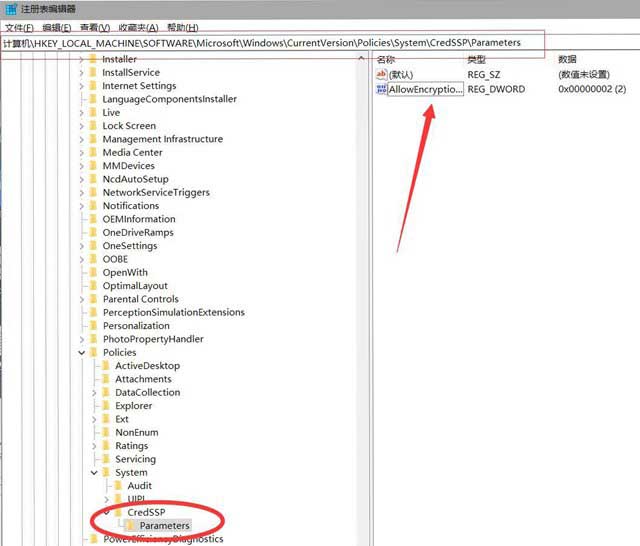Expand the DataCollection key

[94, 393]
